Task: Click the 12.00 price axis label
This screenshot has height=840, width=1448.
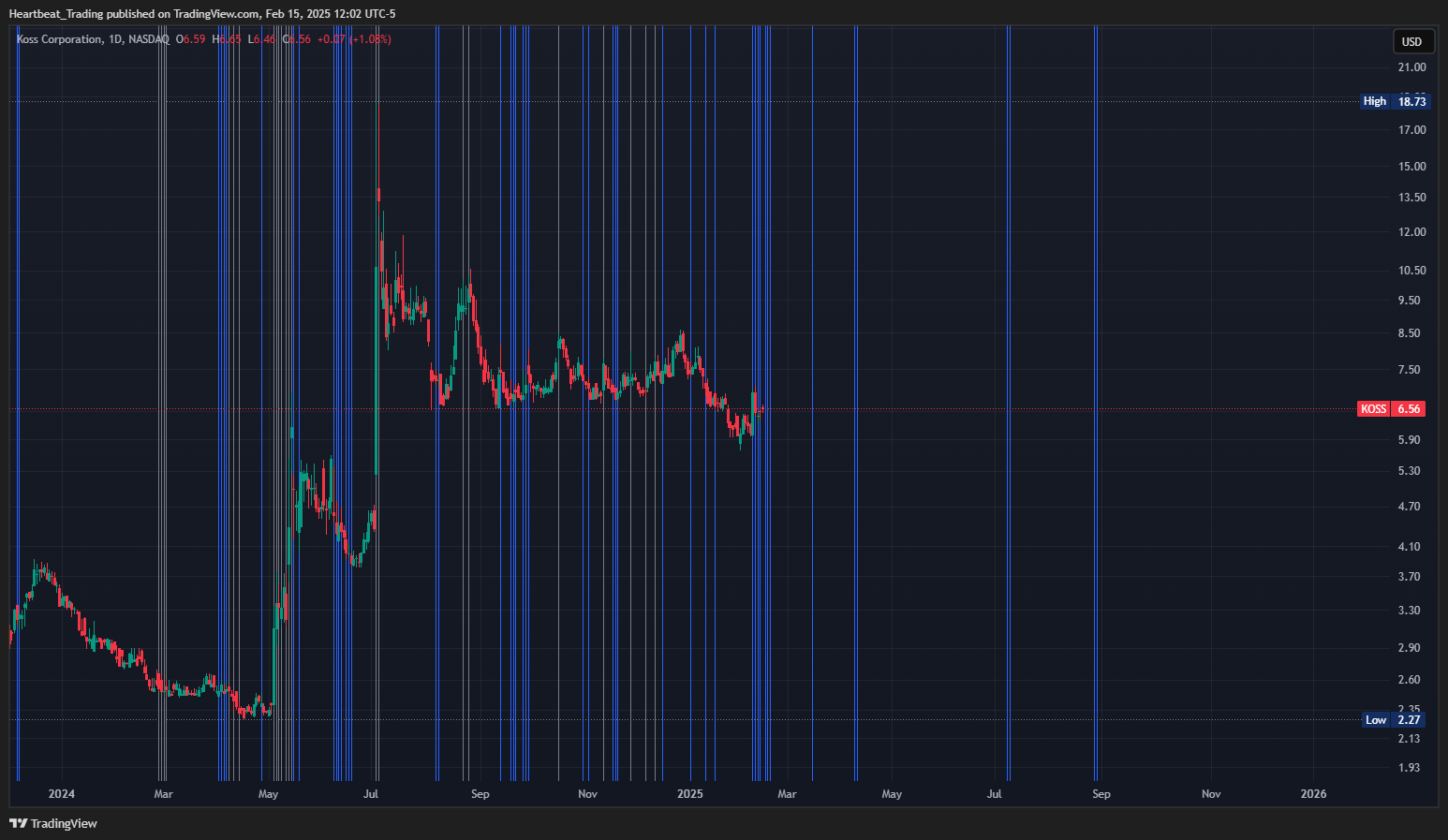Action: (1411, 232)
